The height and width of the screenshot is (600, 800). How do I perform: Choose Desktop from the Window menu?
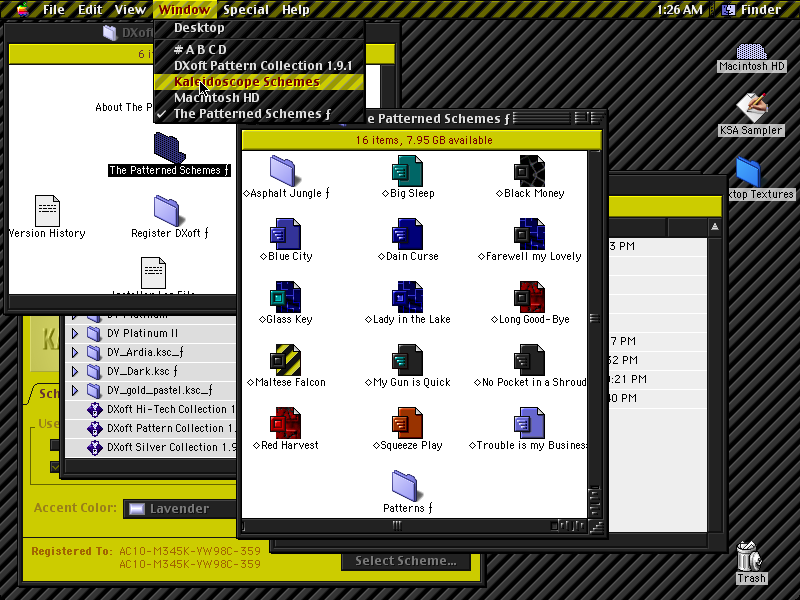pos(259,28)
